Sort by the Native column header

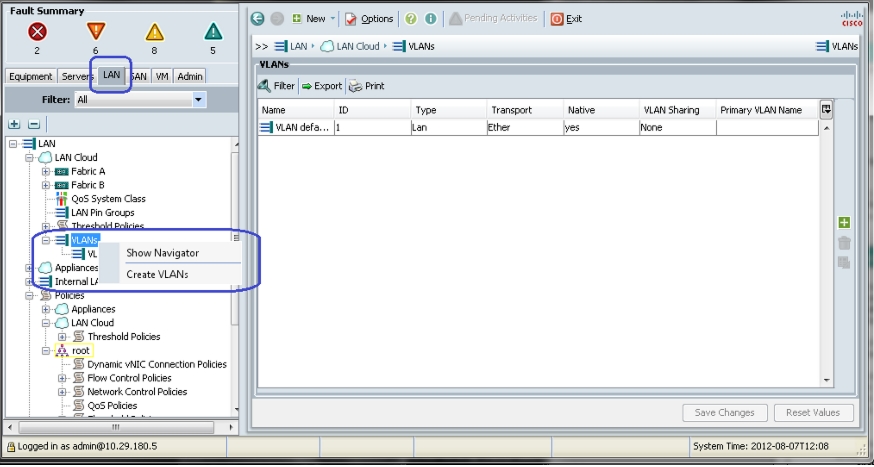point(601,110)
